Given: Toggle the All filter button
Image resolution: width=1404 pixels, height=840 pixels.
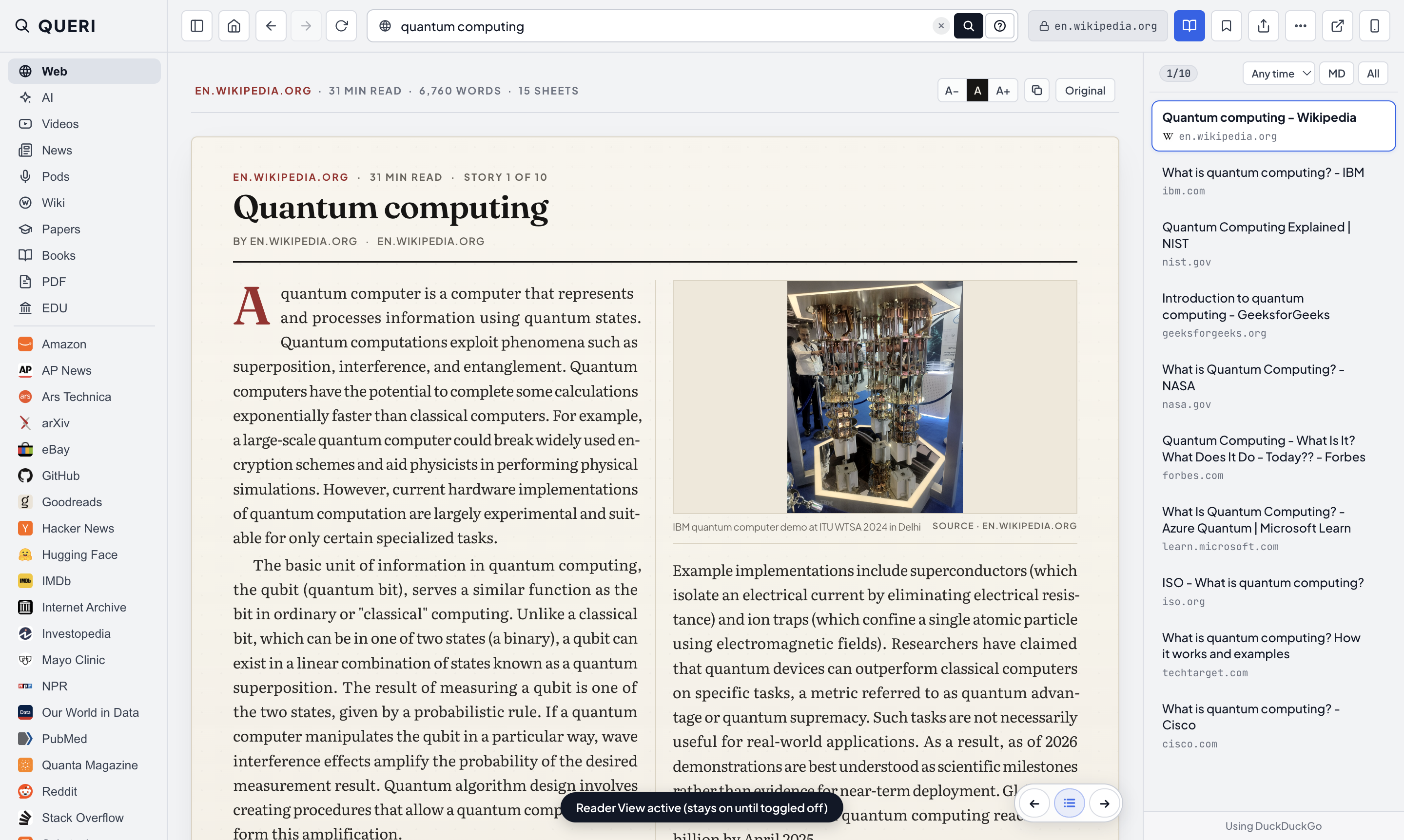Looking at the screenshot, I should (x=1373, y=74).
